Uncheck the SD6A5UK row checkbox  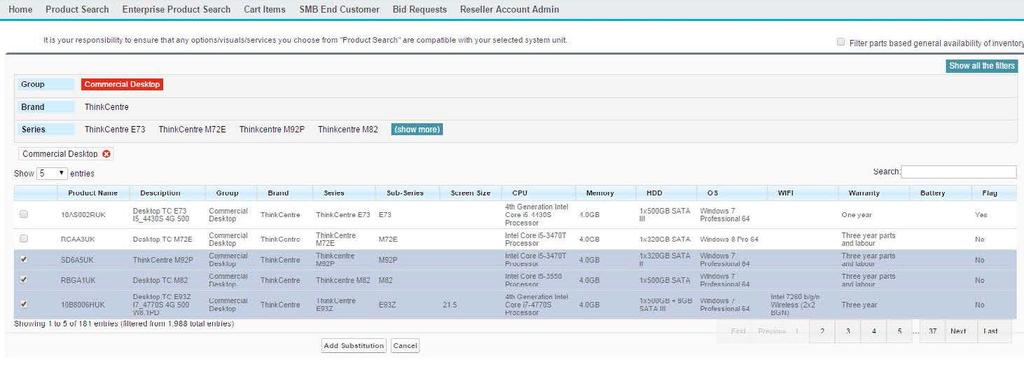coord(24,259)
